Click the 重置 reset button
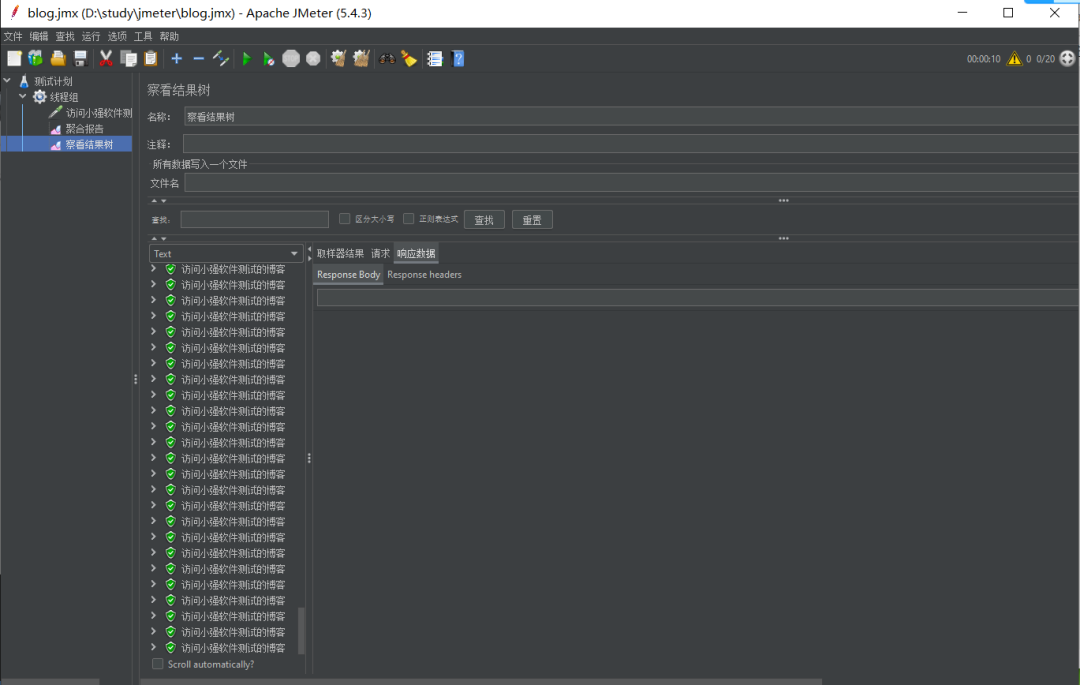 (532, 220)
